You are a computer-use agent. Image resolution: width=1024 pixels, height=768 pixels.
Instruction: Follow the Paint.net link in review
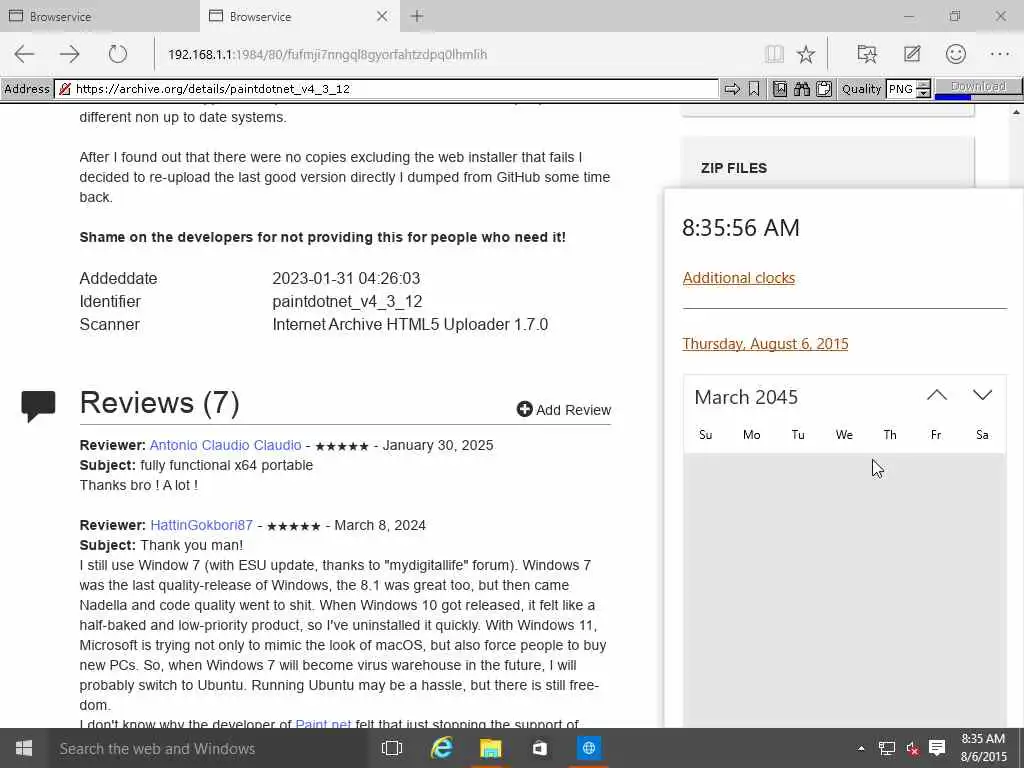coord(323,724)
